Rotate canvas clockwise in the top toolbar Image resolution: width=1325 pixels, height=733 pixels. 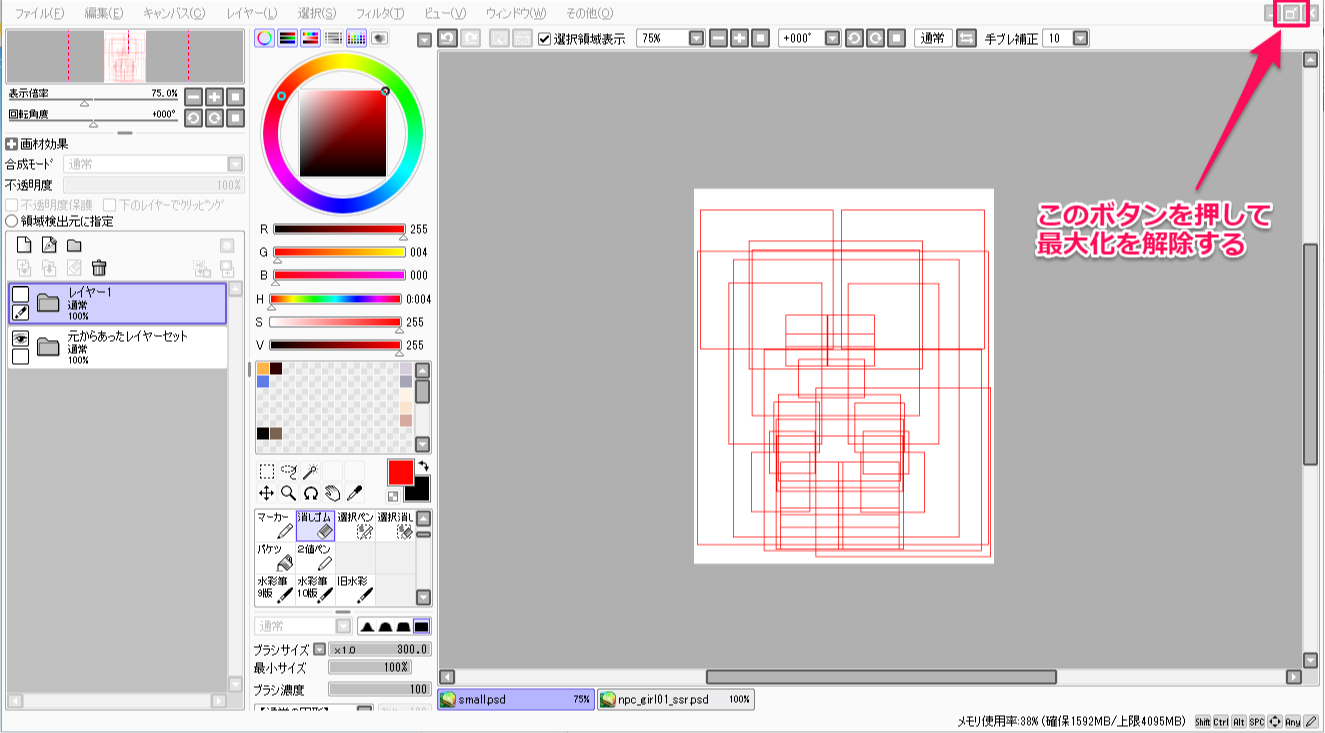(876, 38)
